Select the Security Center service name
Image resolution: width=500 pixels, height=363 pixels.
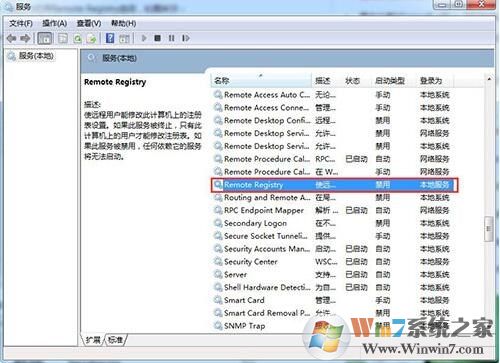pos(251,262)
